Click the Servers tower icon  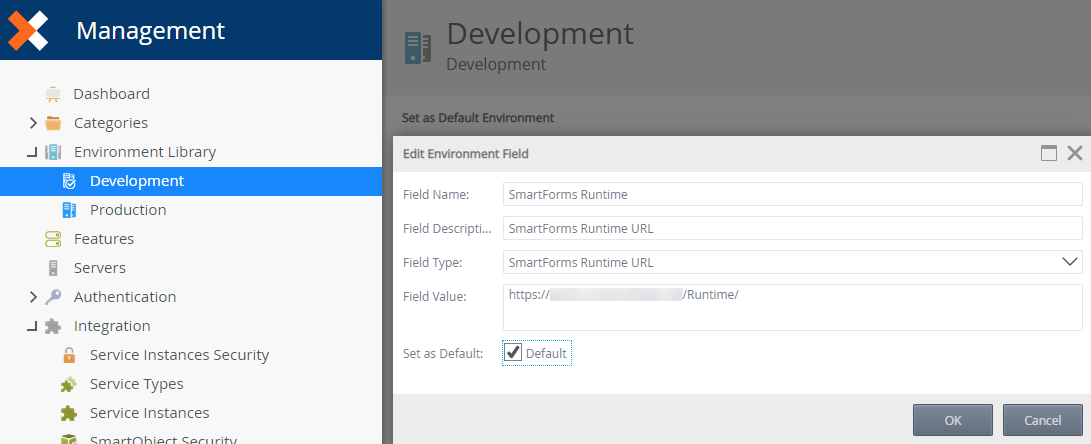(53, 268)
